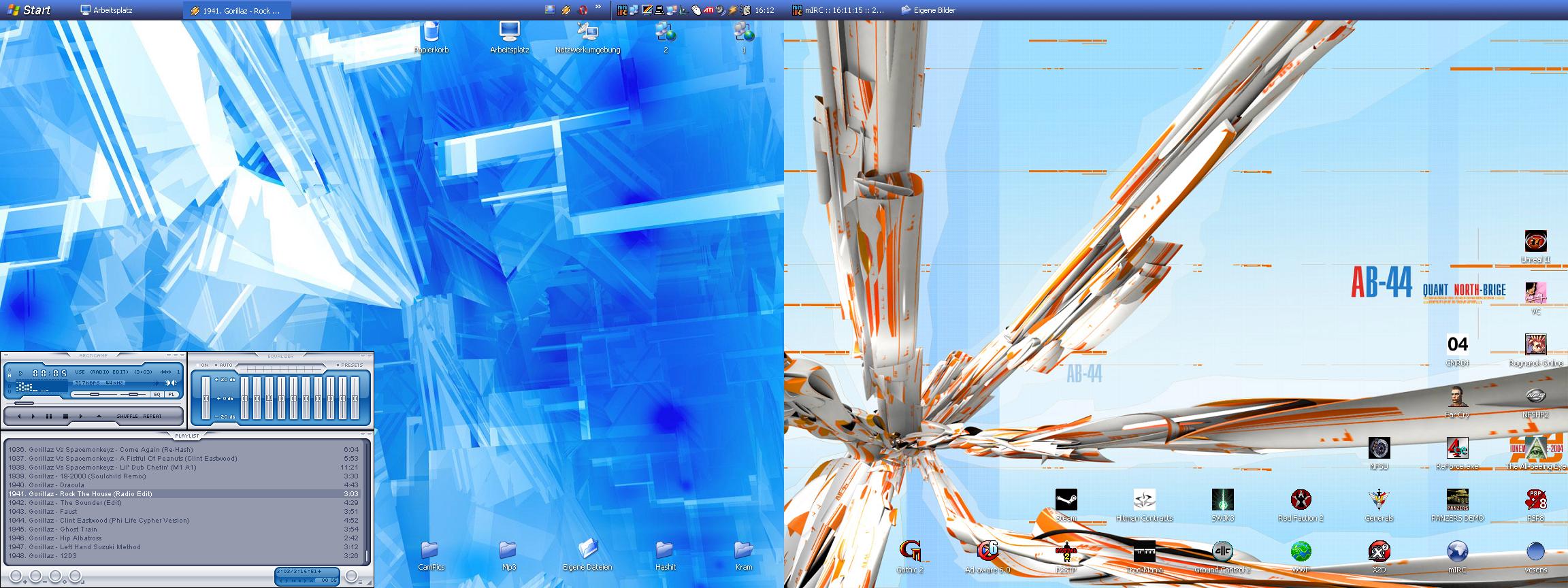Open the Steam desktop shortcut
Image resolution: width=1568 pixels, height=588 pixels.
1066,500
